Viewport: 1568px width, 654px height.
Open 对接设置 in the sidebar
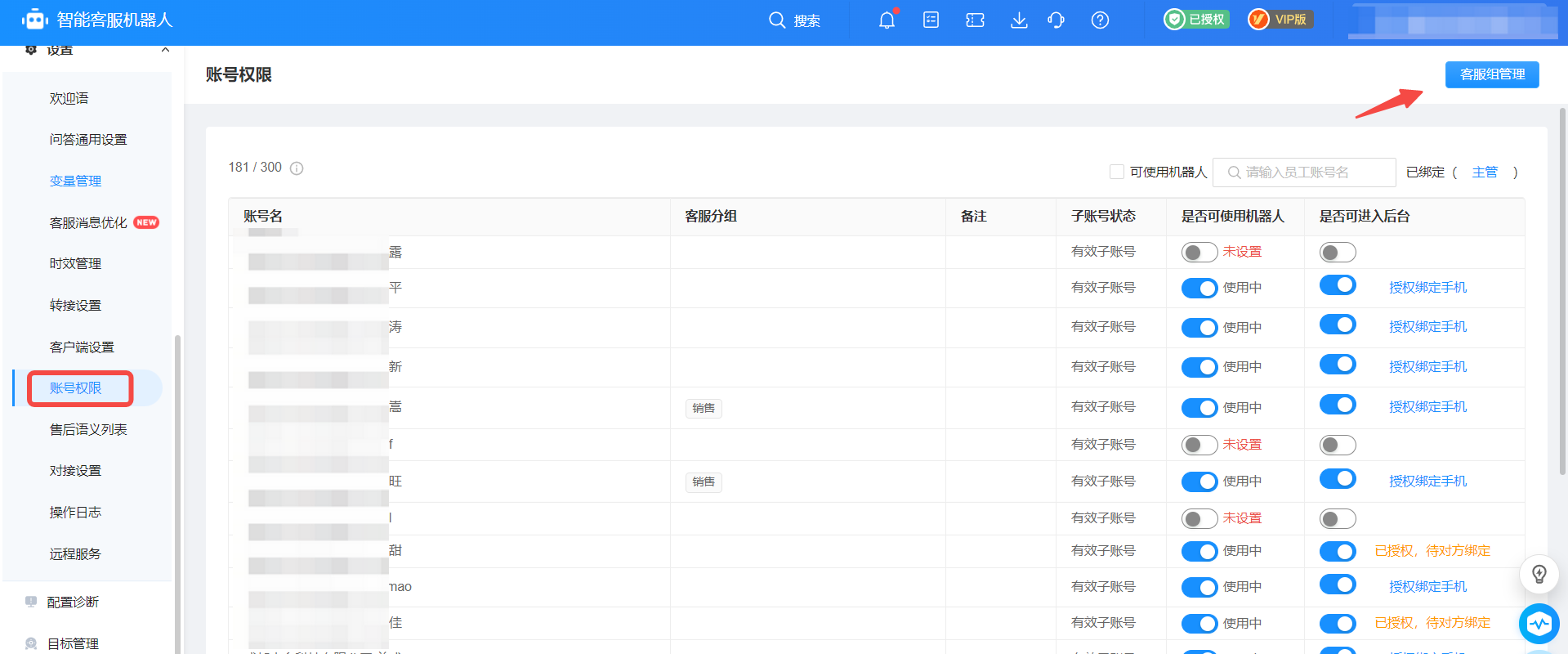click(x=75, y=471)
